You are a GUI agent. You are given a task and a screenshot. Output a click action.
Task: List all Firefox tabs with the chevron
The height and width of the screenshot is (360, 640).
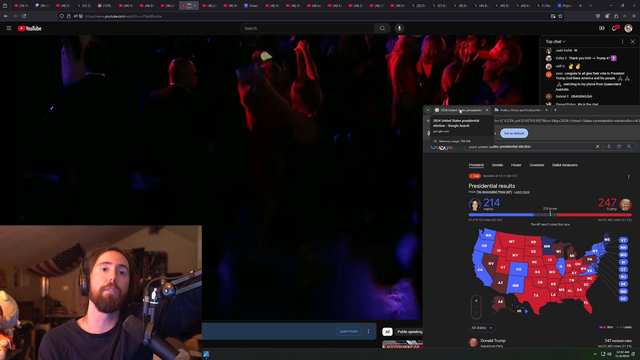point(590,6)
